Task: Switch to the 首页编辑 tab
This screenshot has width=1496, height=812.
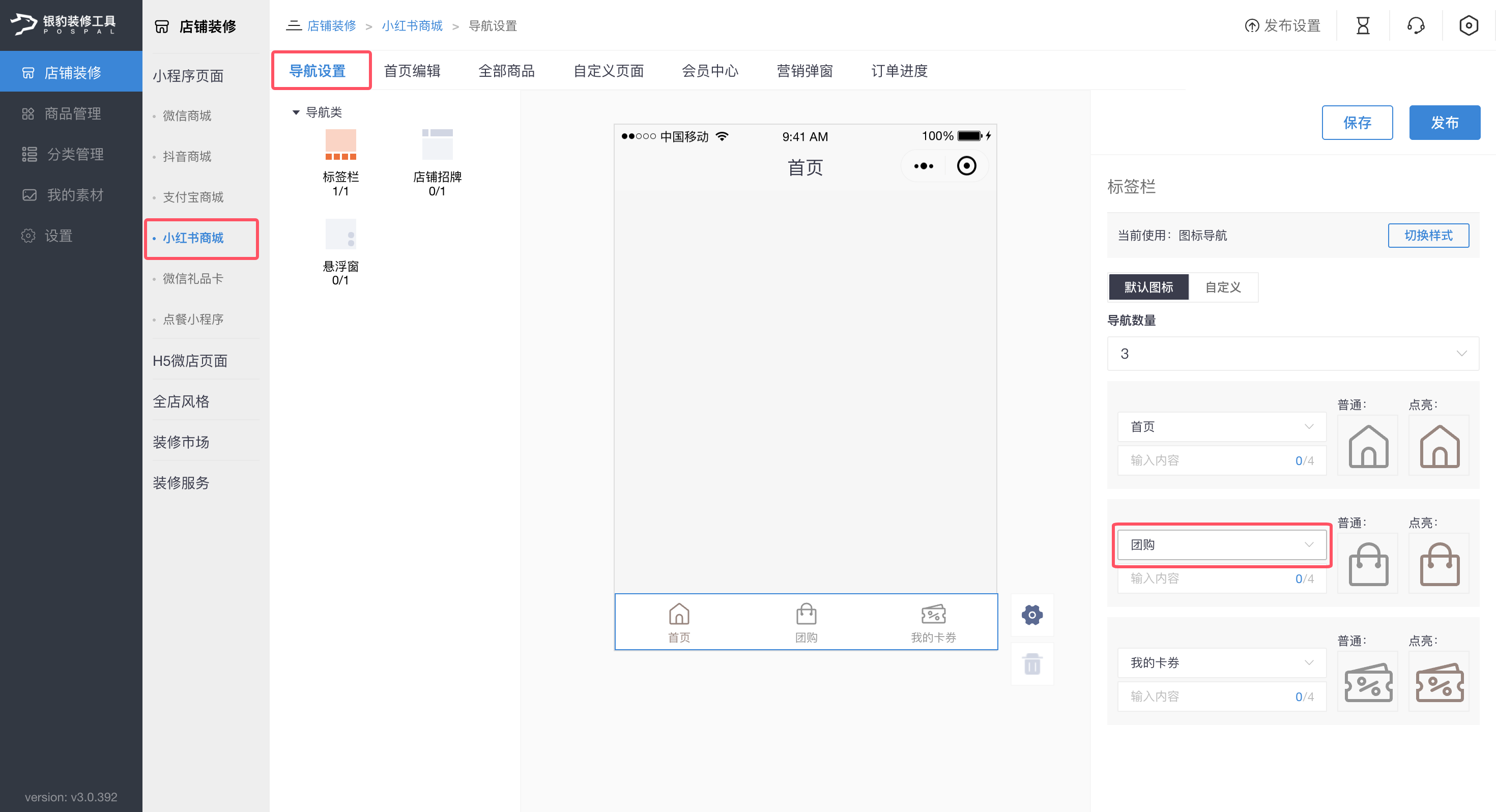Action: click(412, 70)
